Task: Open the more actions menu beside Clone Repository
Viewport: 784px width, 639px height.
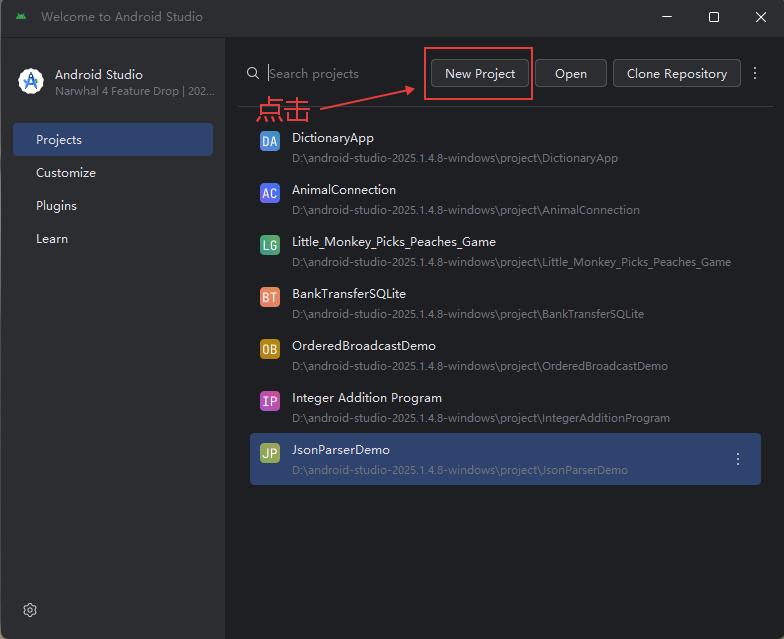Action: coord(755,74)
